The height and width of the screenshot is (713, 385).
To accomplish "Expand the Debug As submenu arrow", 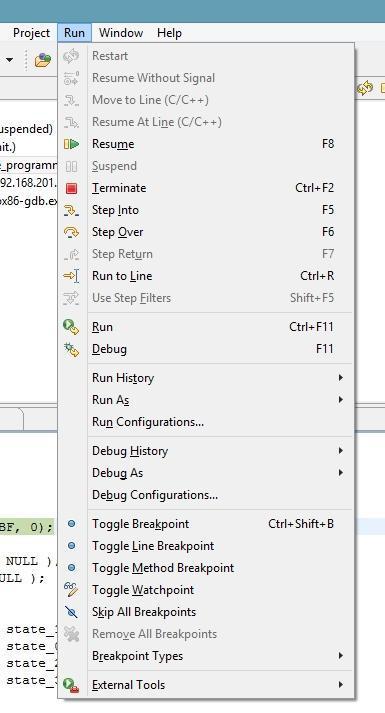I will pos(340,473).
